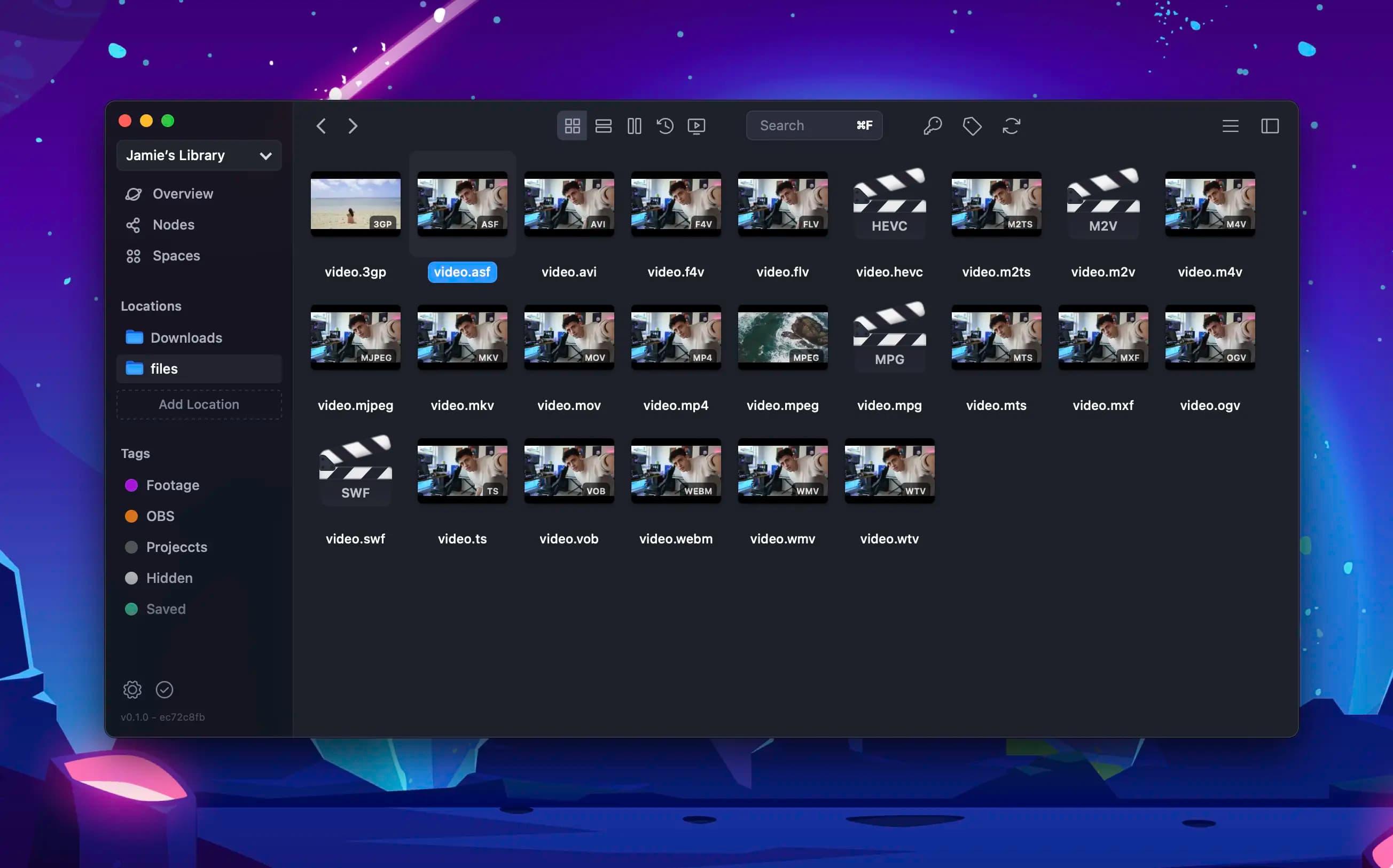Screen dimensions: 1393x868
Task: Select the video.avi thumbnail
Action: (x=569, y=204)
